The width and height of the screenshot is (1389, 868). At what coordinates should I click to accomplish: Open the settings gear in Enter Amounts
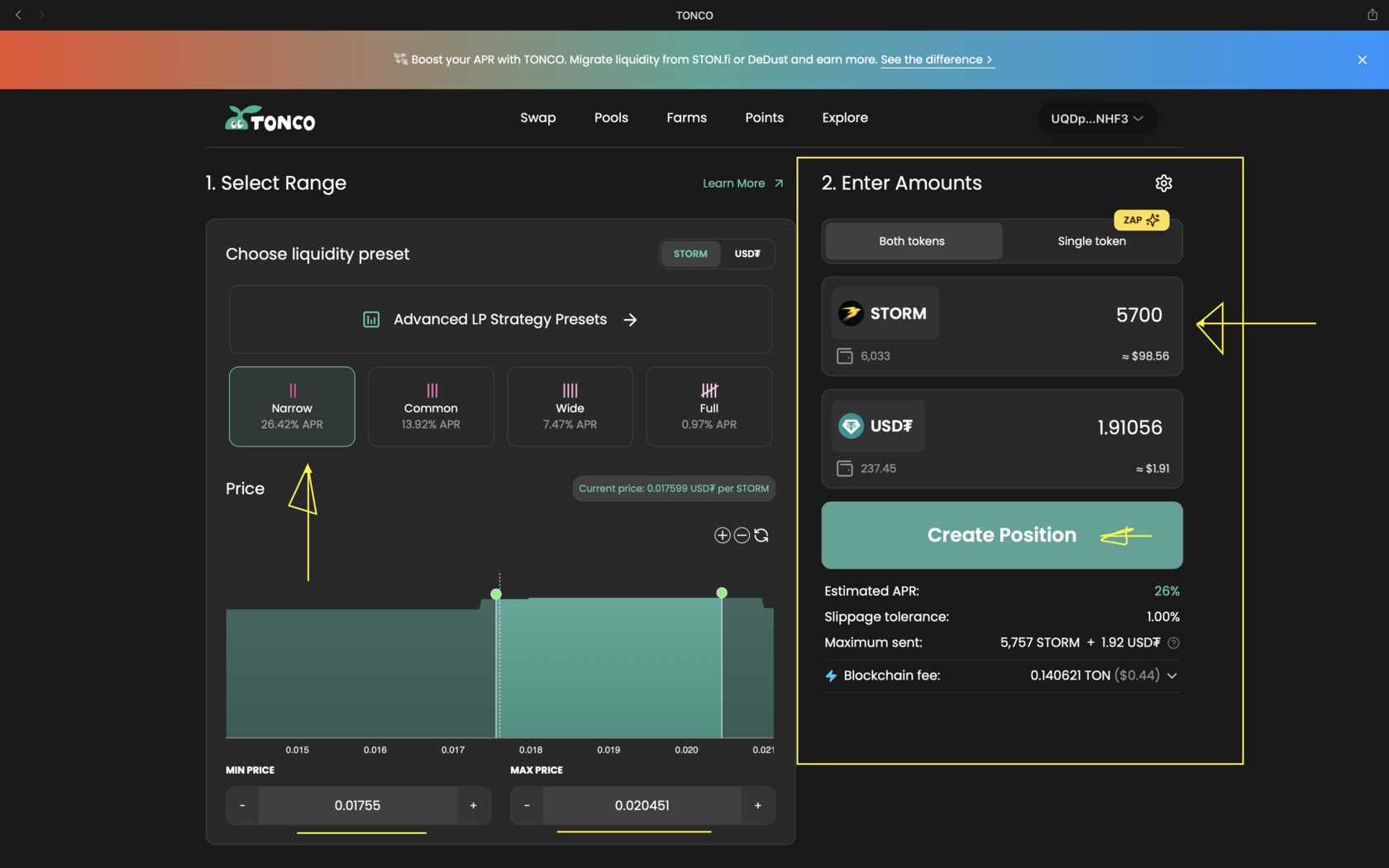(1163, 183)
